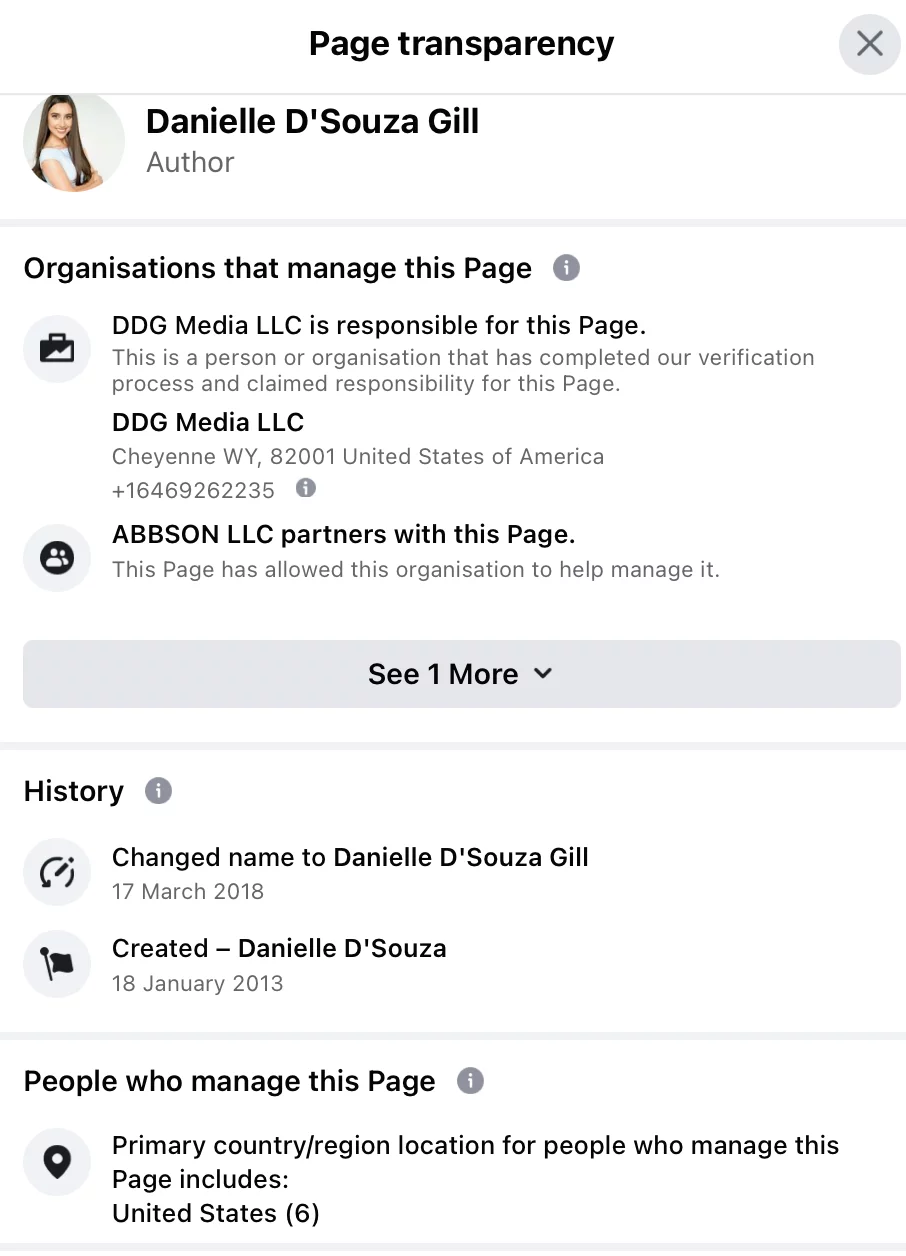The width and height of the screenshot is (906, 1256).
Task: Click the chevron on See 1 More
Action: (x=543, y=673)
